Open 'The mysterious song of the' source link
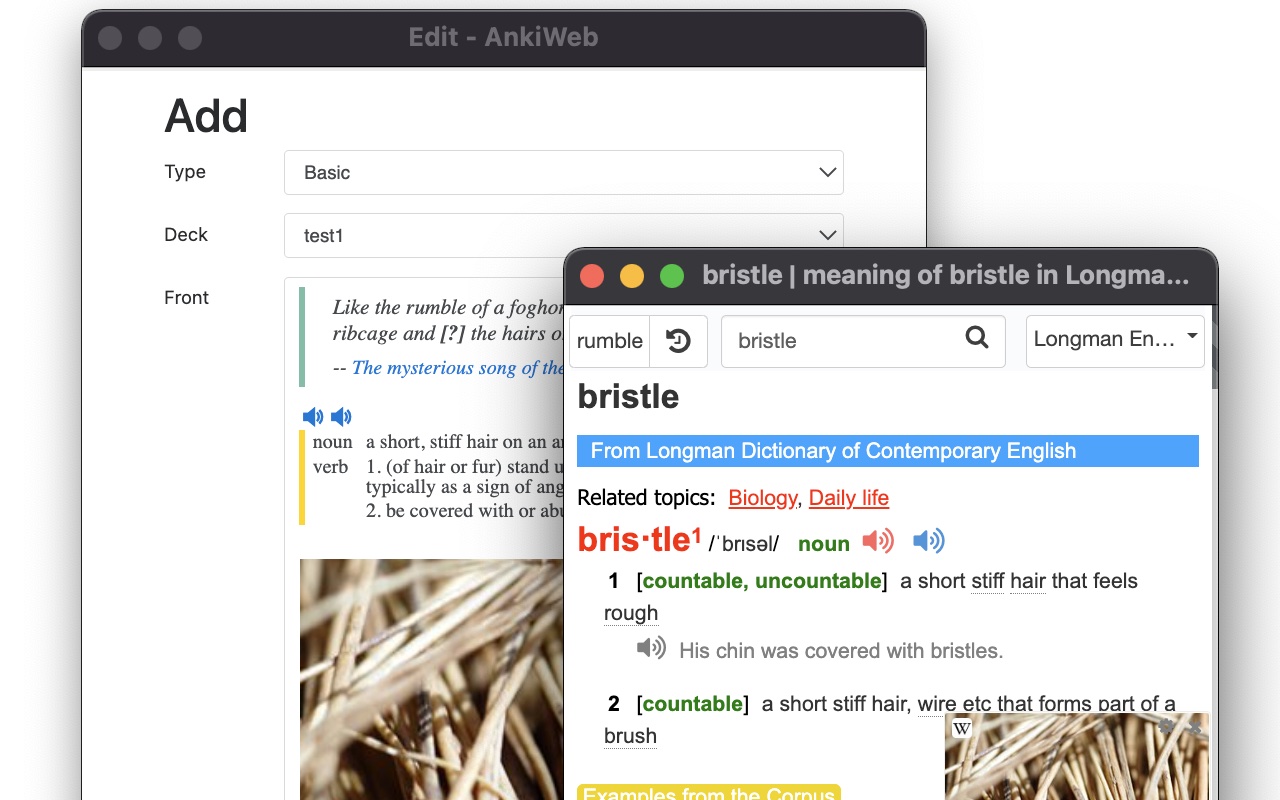This screenshot has width=1280, height=800. click(x=458, y=368)
